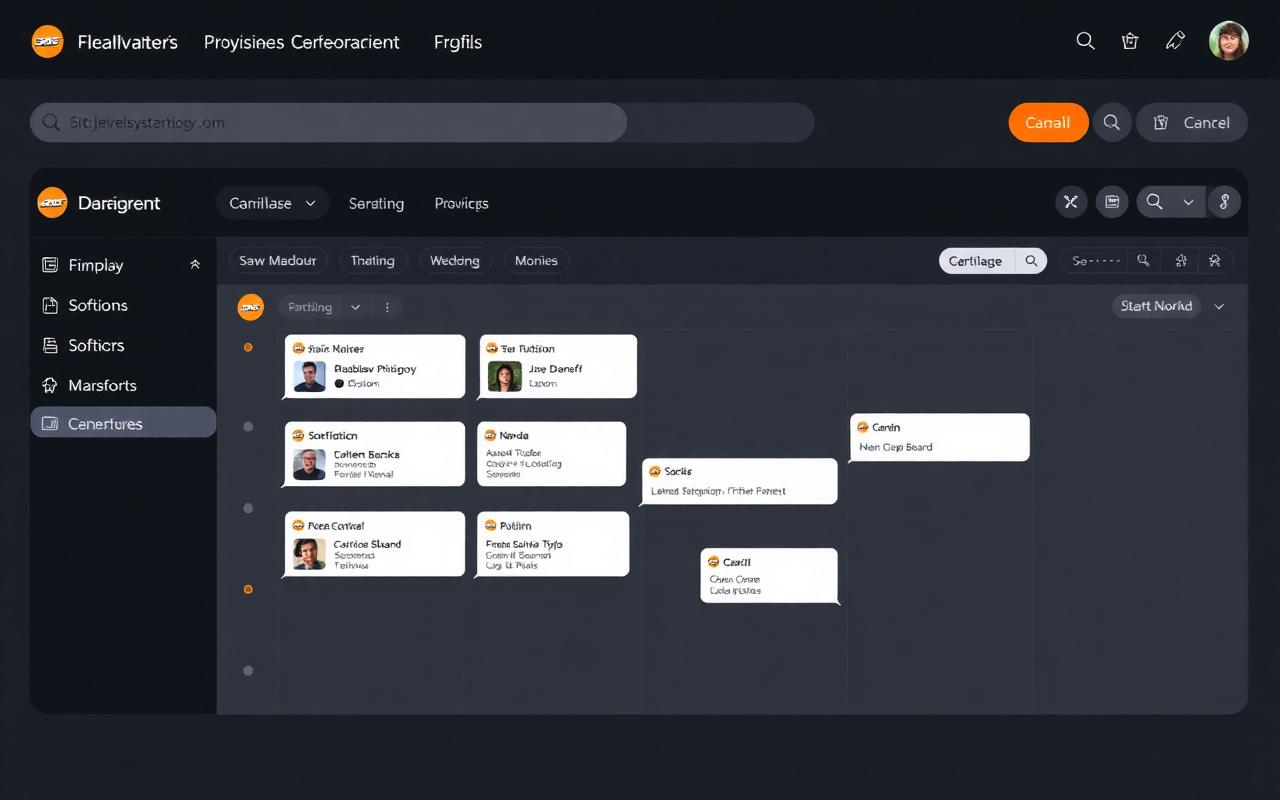Select the Wedong filter chip
The height and width of the screenshot is (800, 1280).
tap(455, 260)
